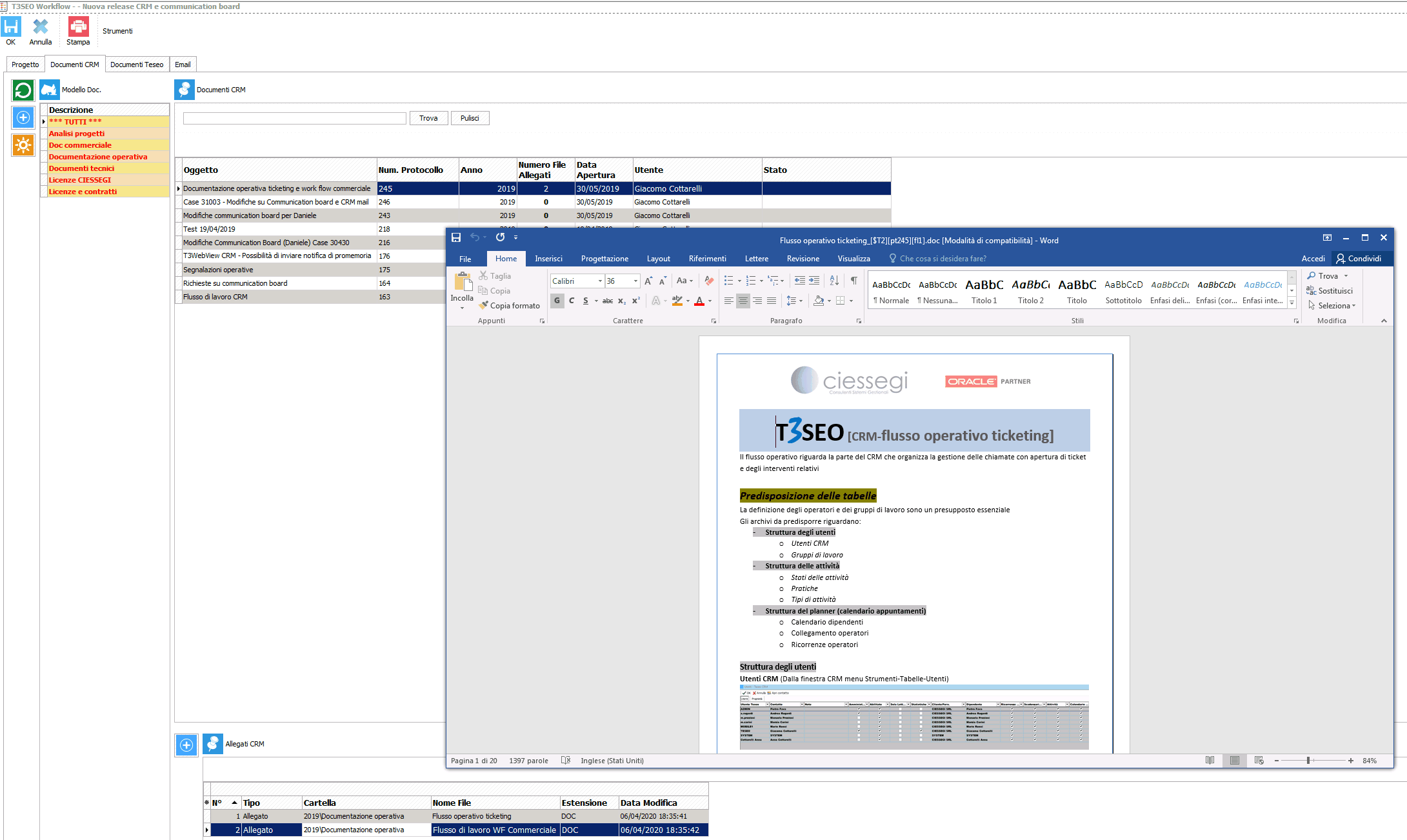Viewport: 1407px width, 840px height.
Task: Click the add attachment plus icon beside Allegati CRM
Action: click(x=186, y=745)
